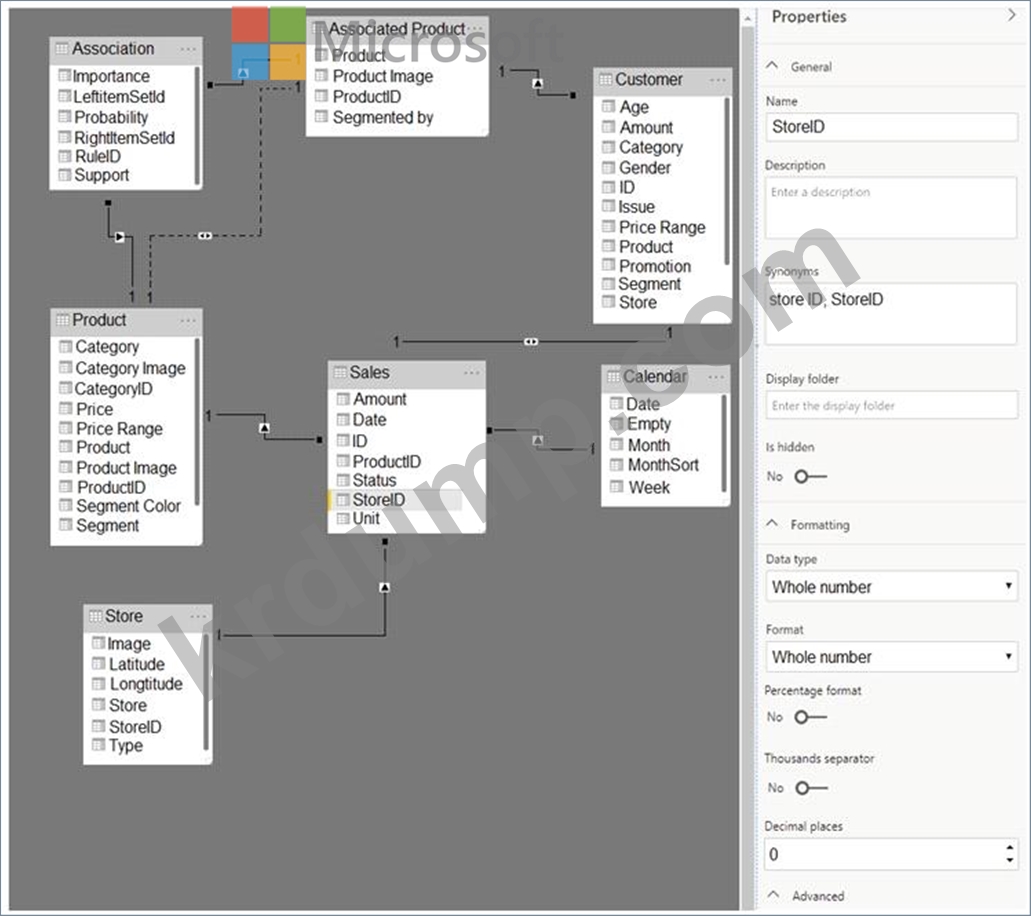Click the Synonyms text box
Screen dimensions: 1031x916
[891, 314]
